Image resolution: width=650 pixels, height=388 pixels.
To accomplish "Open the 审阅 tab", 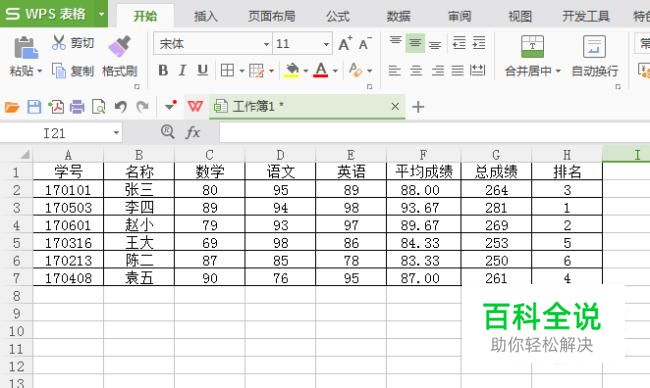I will click(x=459, y=16).
